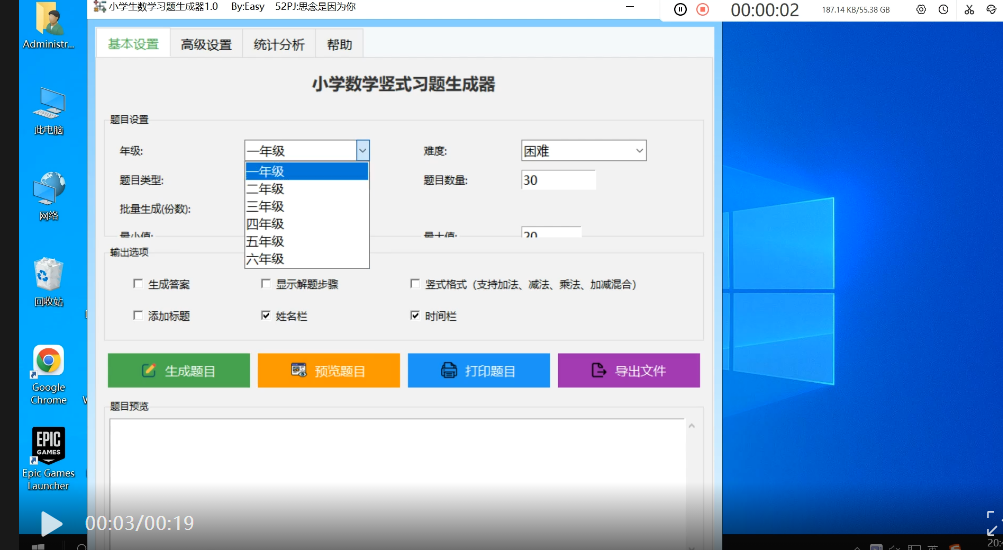
Task: Click inside the 题目预览 text area
Action: tap(397, 483)
